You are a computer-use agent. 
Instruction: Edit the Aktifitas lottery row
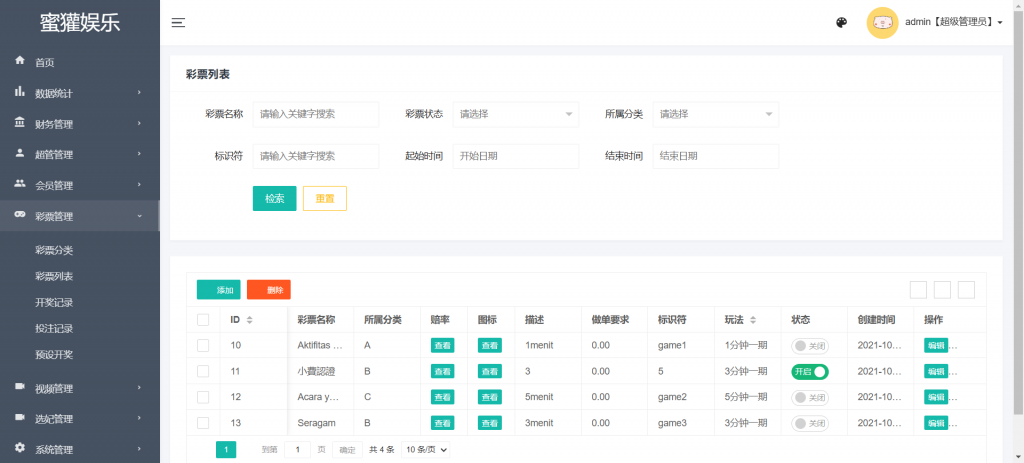pyautogui.click(x=936, y=345)
